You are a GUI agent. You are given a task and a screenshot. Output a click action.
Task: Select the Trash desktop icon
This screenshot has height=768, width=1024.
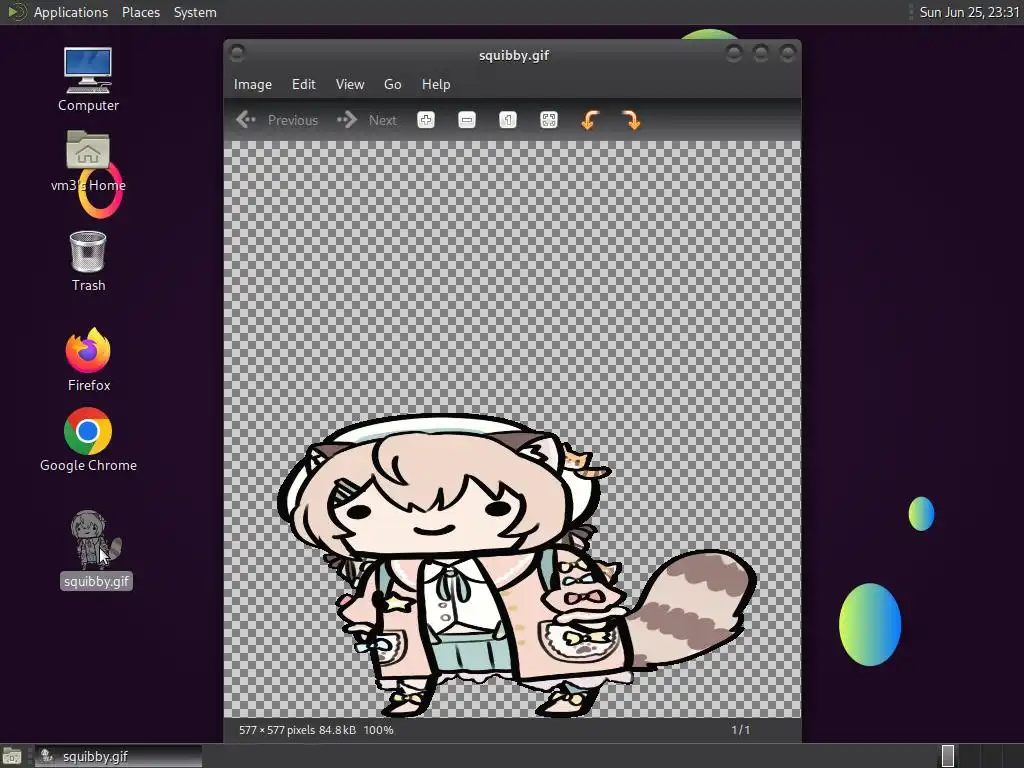tap(88, 261)
